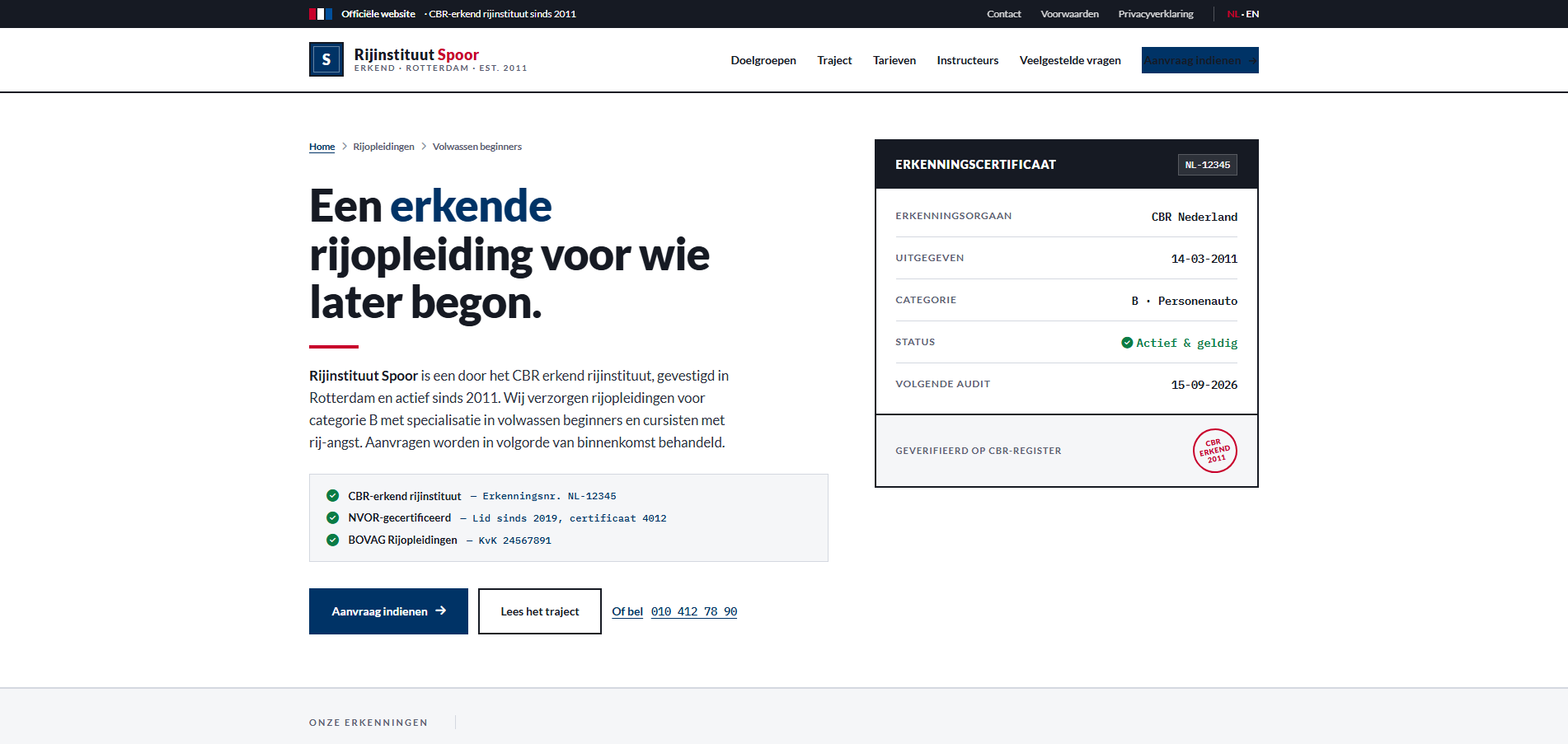The height and width of the screenshot is (744, 1568).
Task: Click the Actief & geldig status text
Action: [x=1186, y=343]
